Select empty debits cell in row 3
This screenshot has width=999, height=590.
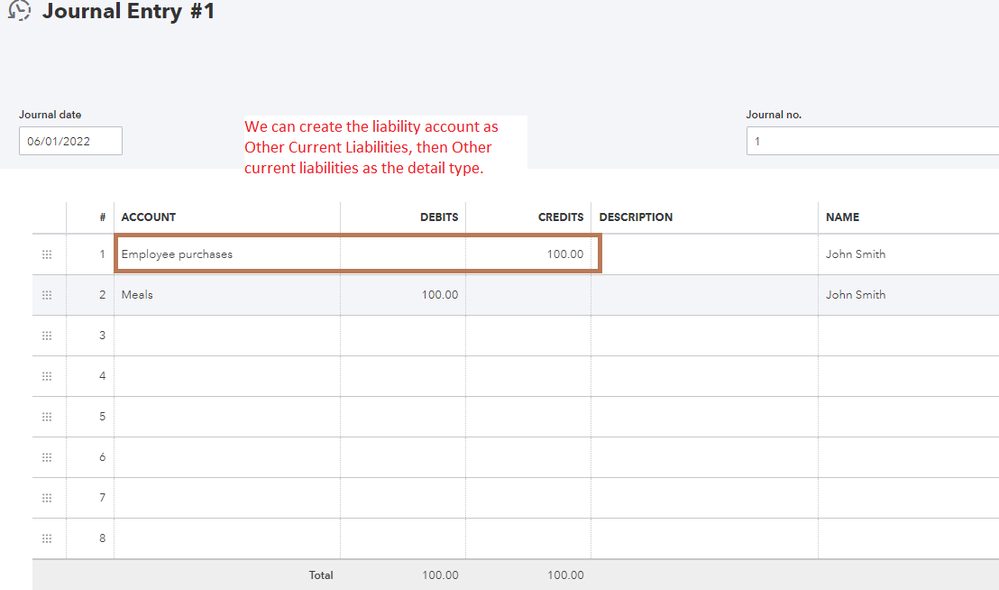[x=403, y=336]
